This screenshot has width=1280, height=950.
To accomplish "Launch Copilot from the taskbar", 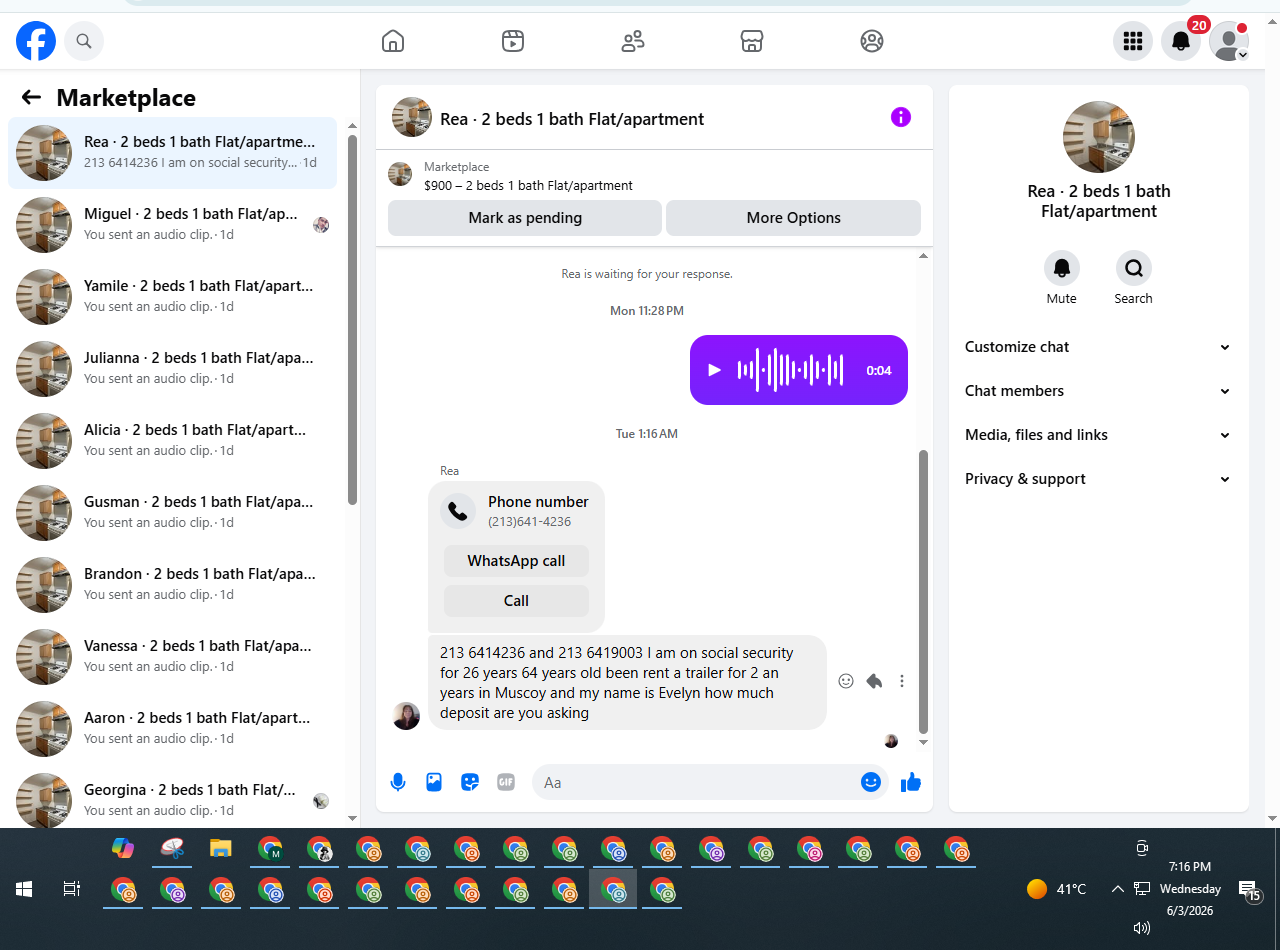I will 123,848.
